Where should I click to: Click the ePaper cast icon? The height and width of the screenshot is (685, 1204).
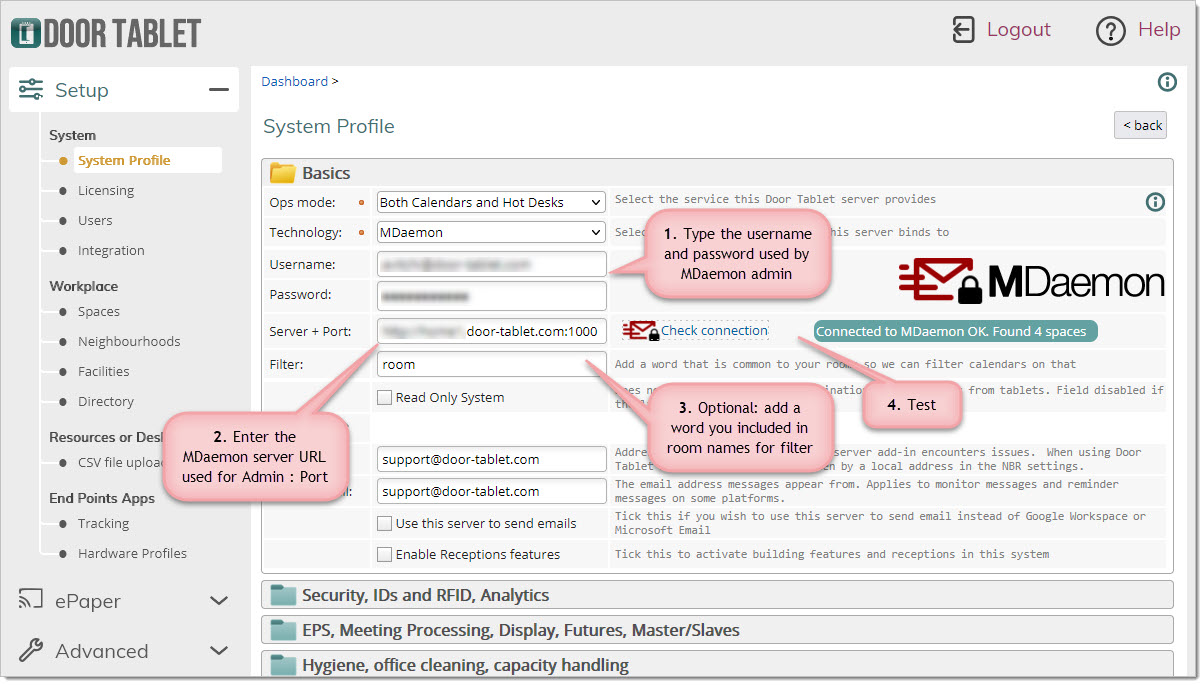pos(31,600)
